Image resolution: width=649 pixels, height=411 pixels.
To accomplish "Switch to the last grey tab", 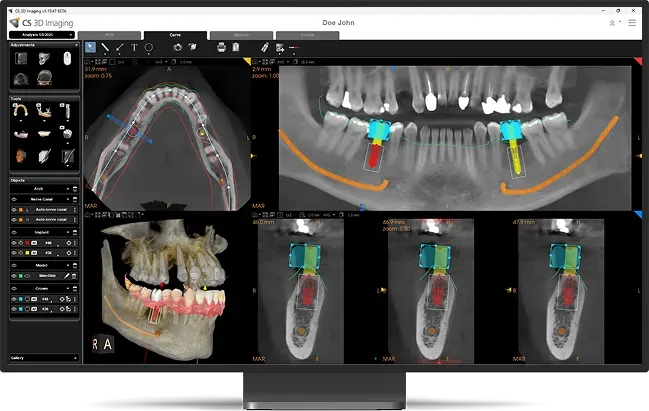I will click(308, 35).
